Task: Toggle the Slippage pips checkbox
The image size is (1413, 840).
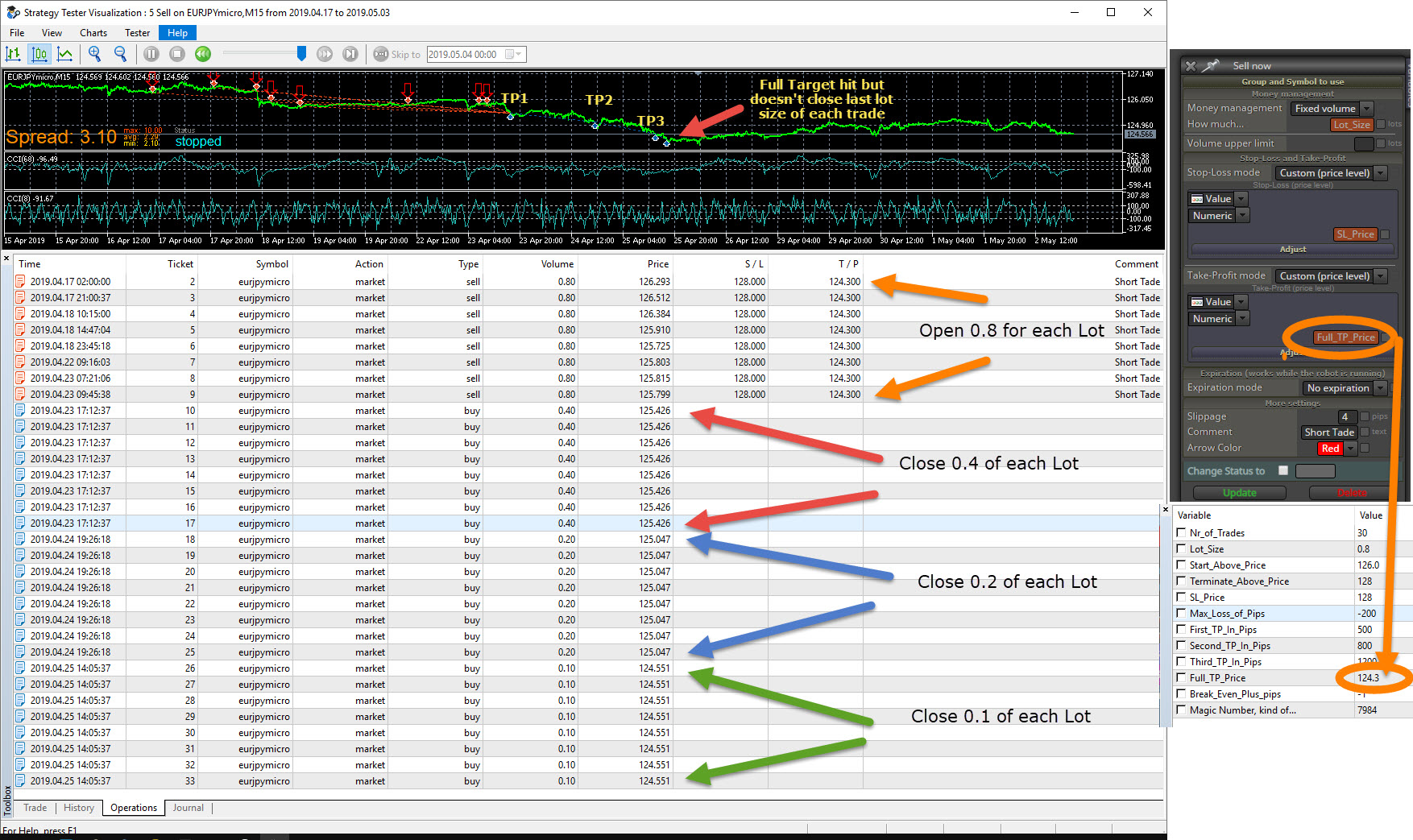Action: tap(1365, 416)
